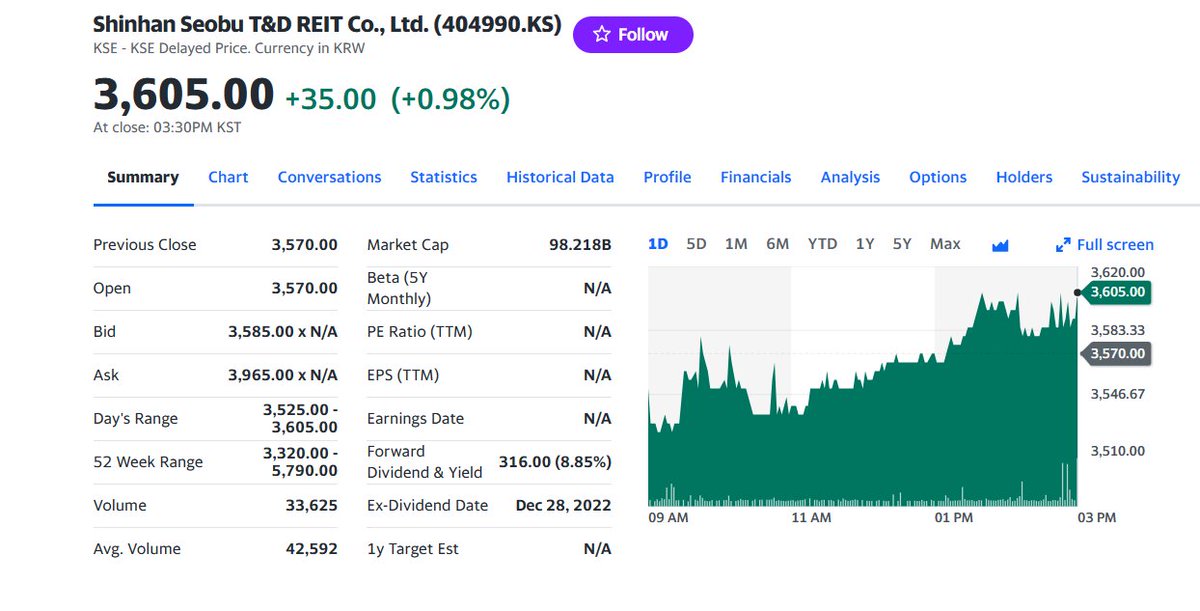The width and height of the screenshot is (1200, 611).
Task: Click the EPS (TTM) label
Action: pos(403,375)
